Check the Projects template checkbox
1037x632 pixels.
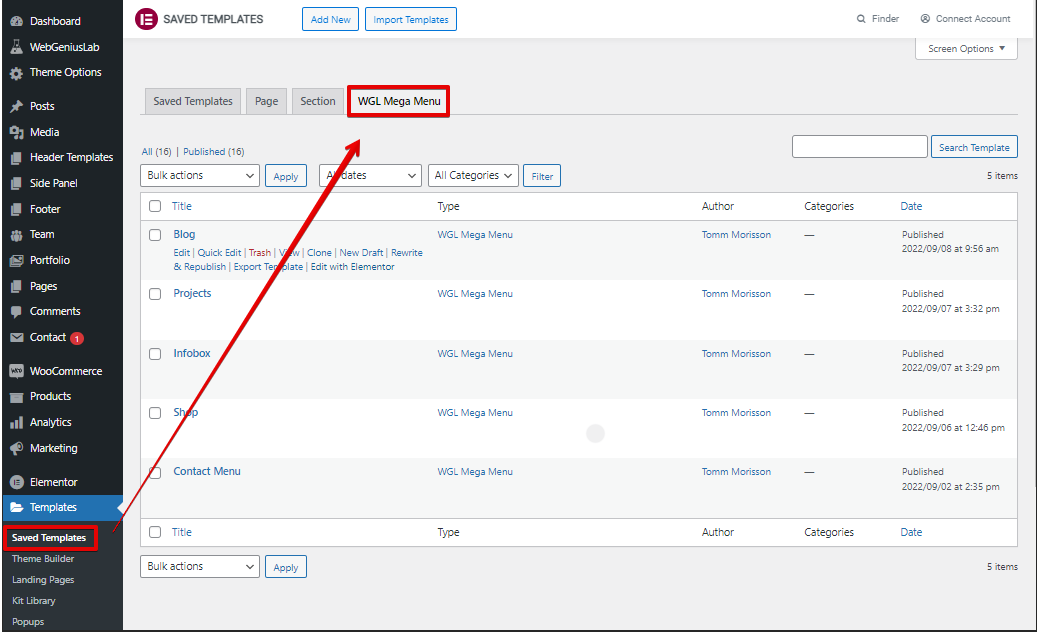(155, 294)
